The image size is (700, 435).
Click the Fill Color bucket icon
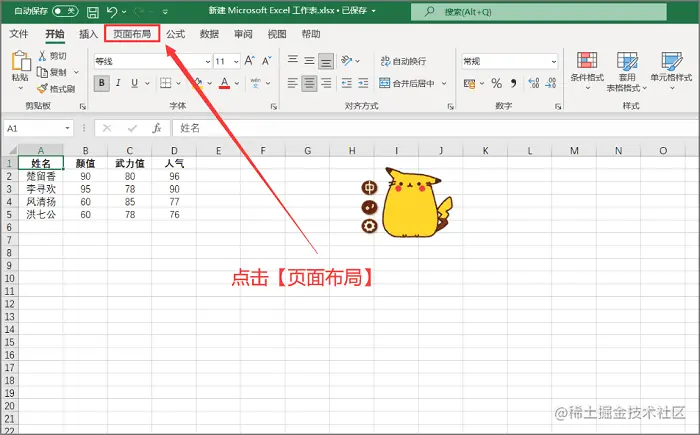coord(197,83)
